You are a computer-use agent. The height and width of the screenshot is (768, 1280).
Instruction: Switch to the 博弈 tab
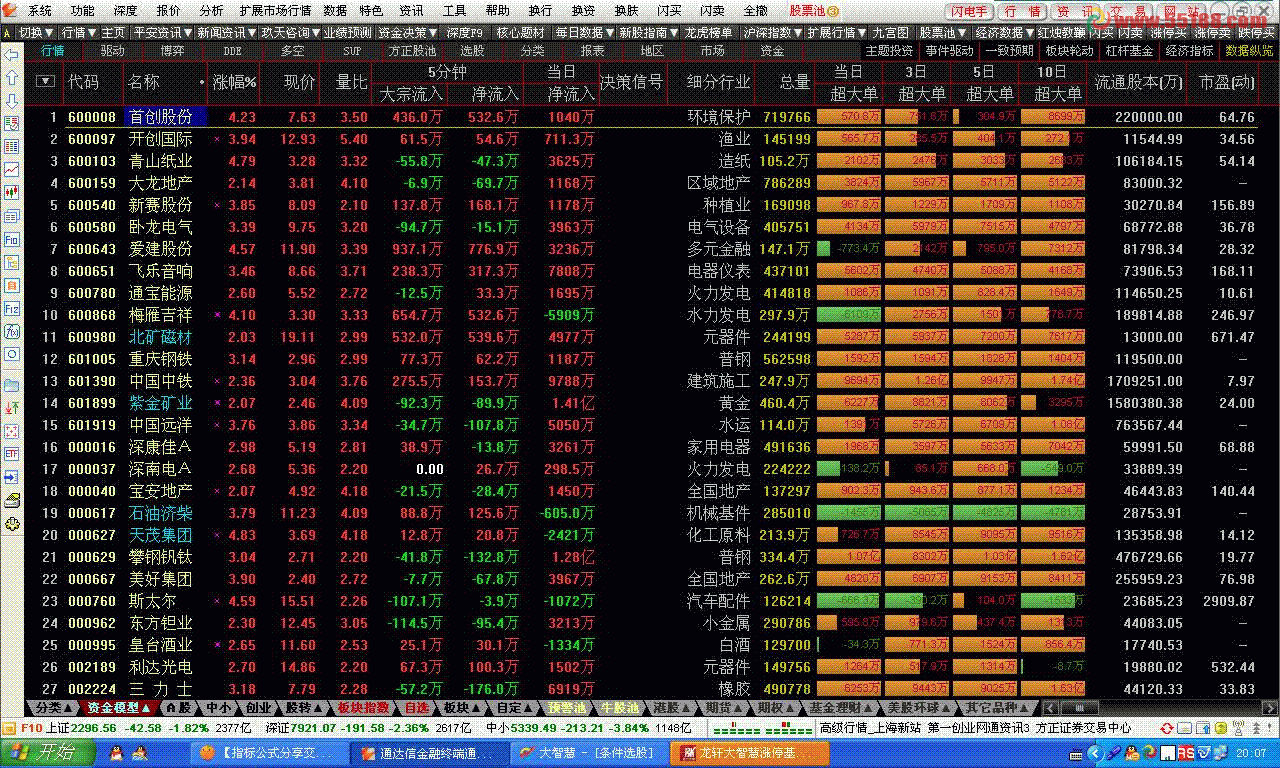click(x=172, y=51)
